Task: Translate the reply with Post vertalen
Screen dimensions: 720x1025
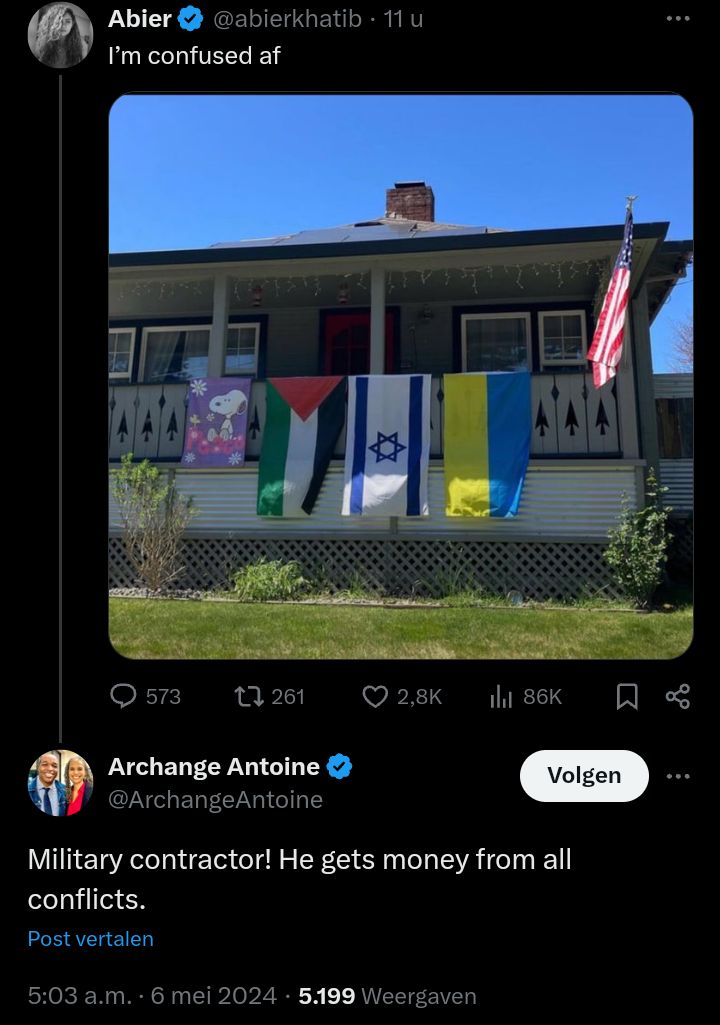Action: [91, 939]
